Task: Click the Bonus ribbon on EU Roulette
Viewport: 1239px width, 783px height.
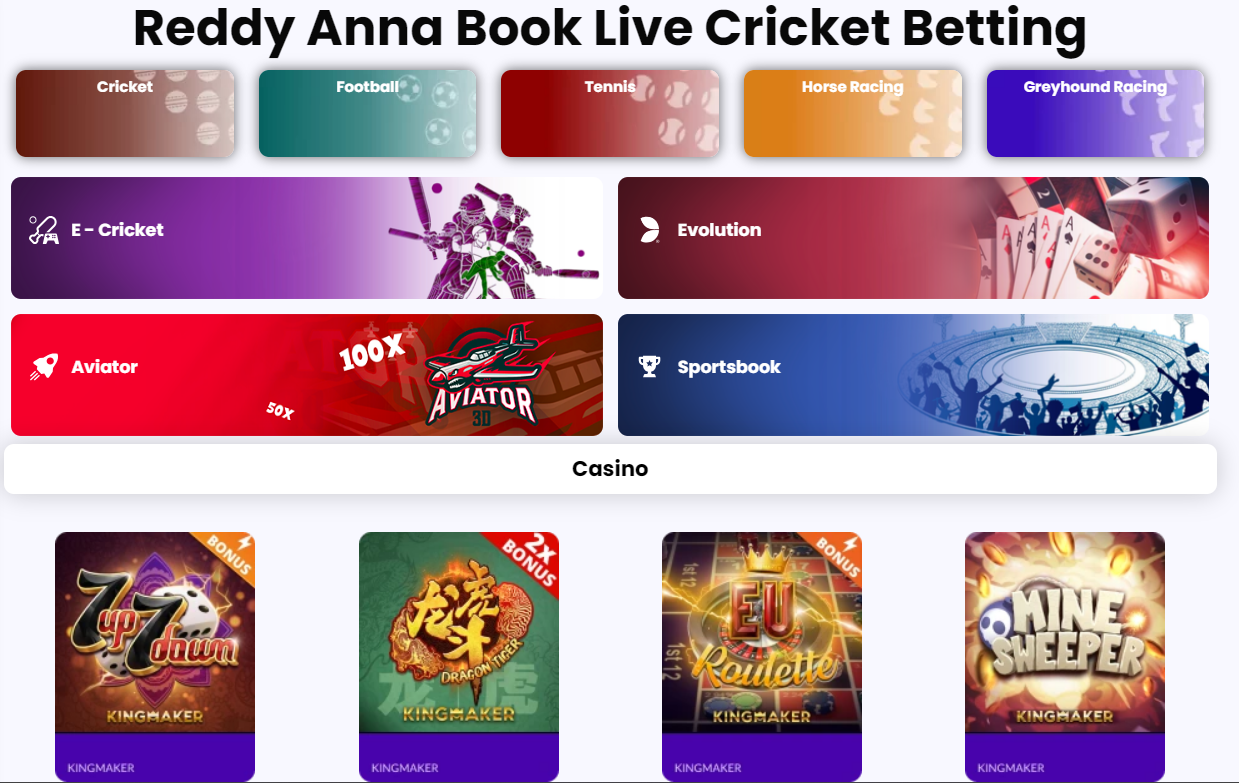Action: (836, 554)
